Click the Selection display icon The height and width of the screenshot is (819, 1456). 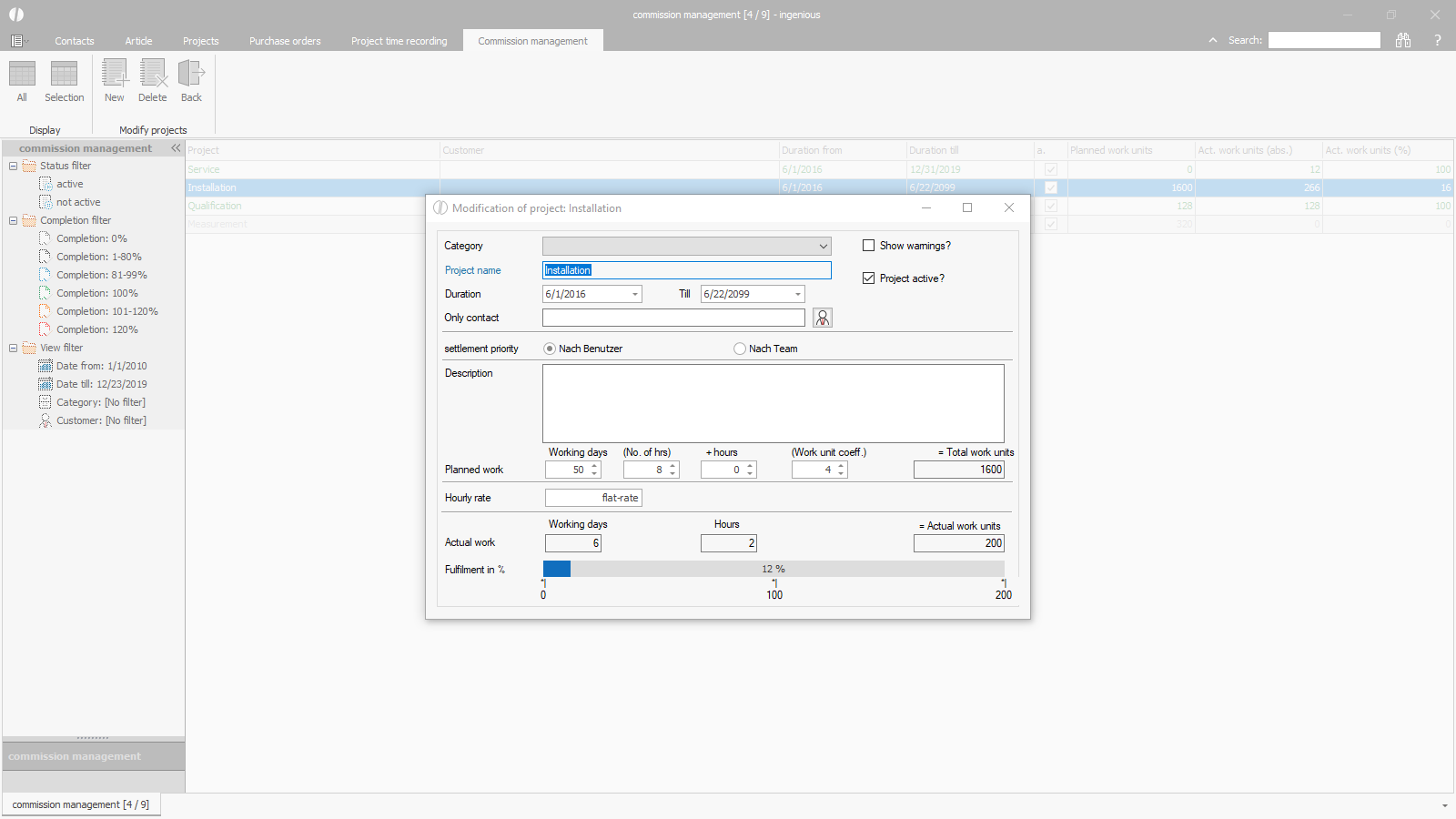tap(64, 75)
